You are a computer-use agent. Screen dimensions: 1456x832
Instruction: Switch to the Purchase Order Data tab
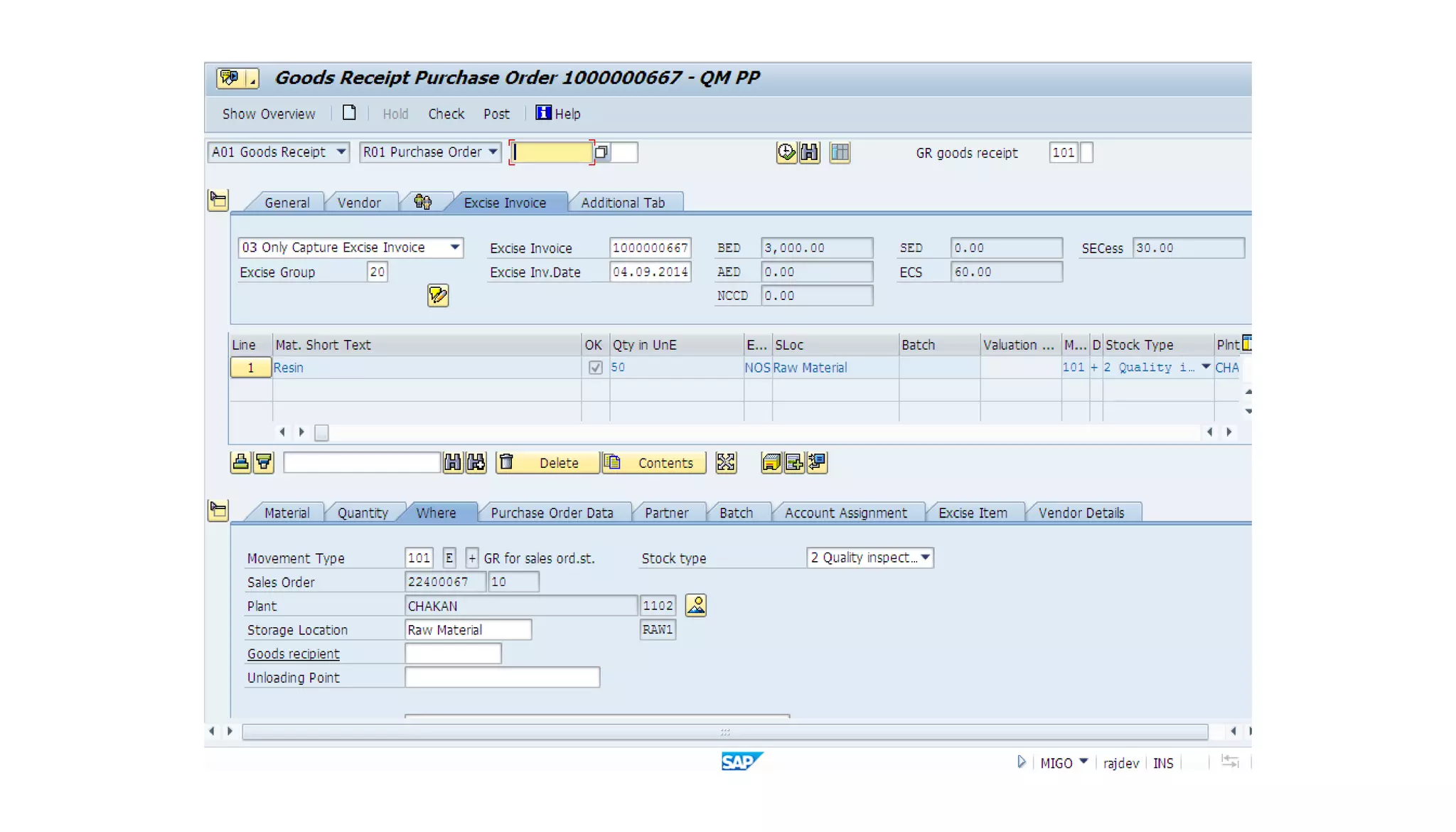click(x=552, y=513)
